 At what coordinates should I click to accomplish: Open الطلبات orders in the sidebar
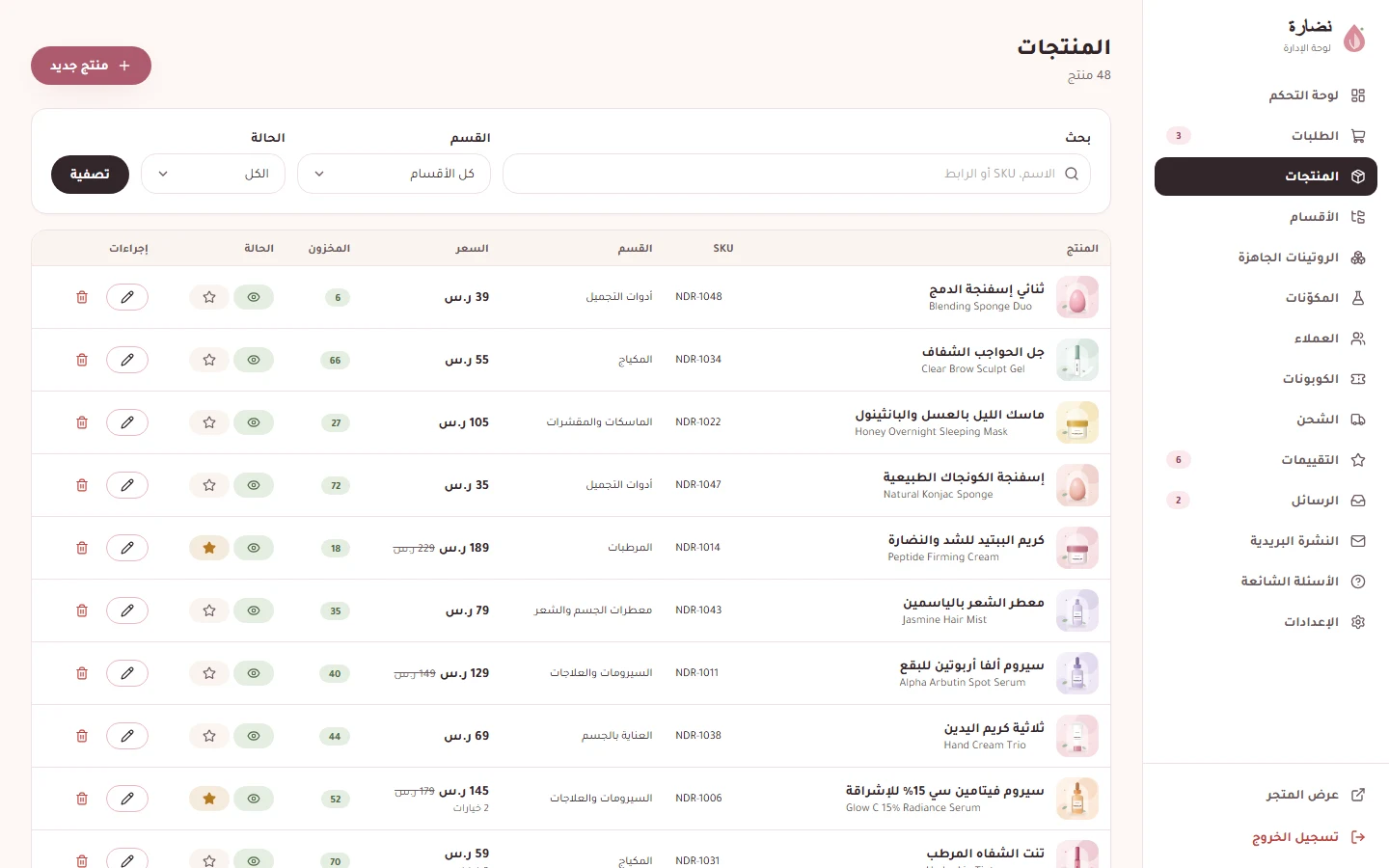pyautogui.click(x=1266, y=136)
